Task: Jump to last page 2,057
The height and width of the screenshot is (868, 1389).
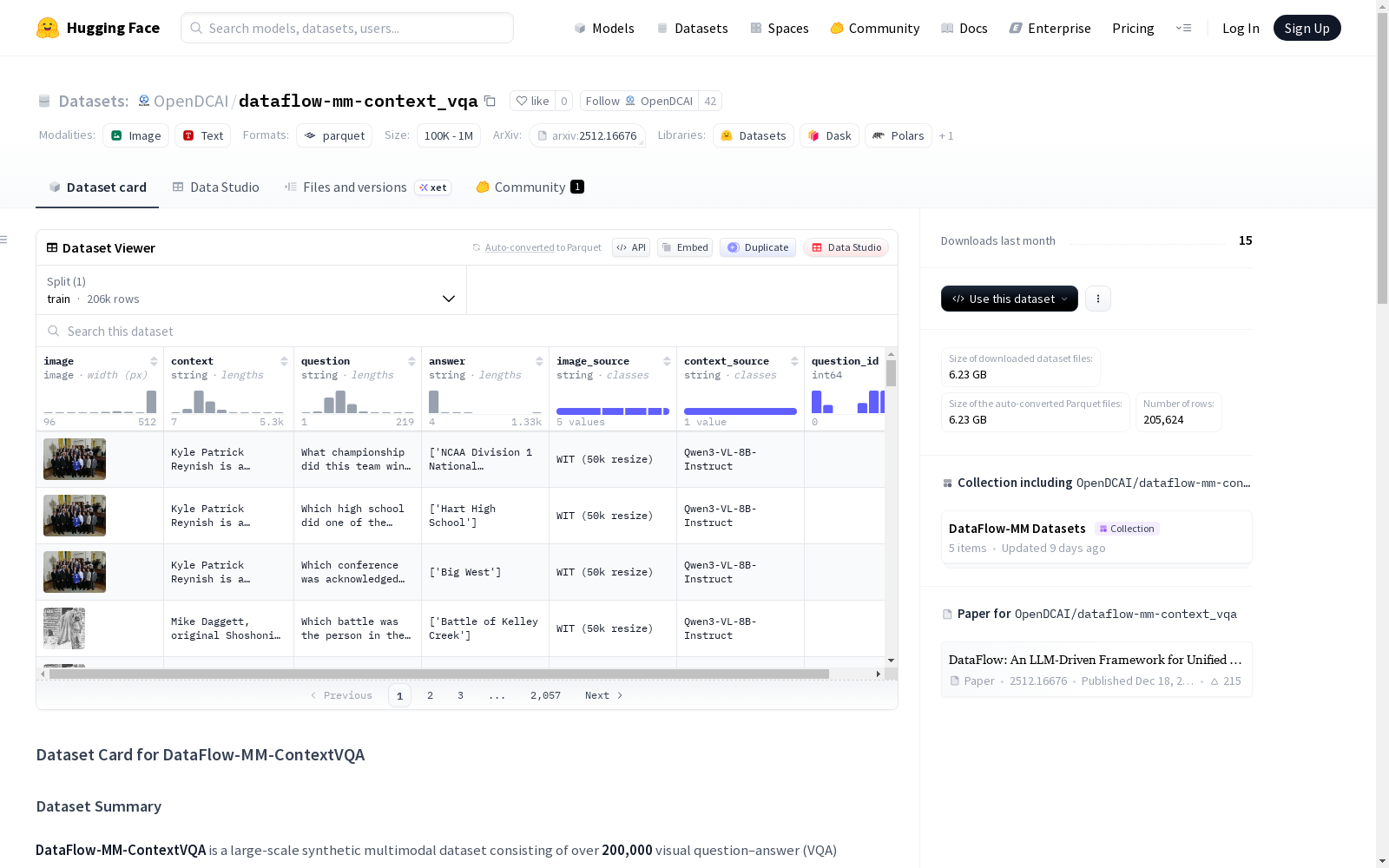Action: pos(545,695)
